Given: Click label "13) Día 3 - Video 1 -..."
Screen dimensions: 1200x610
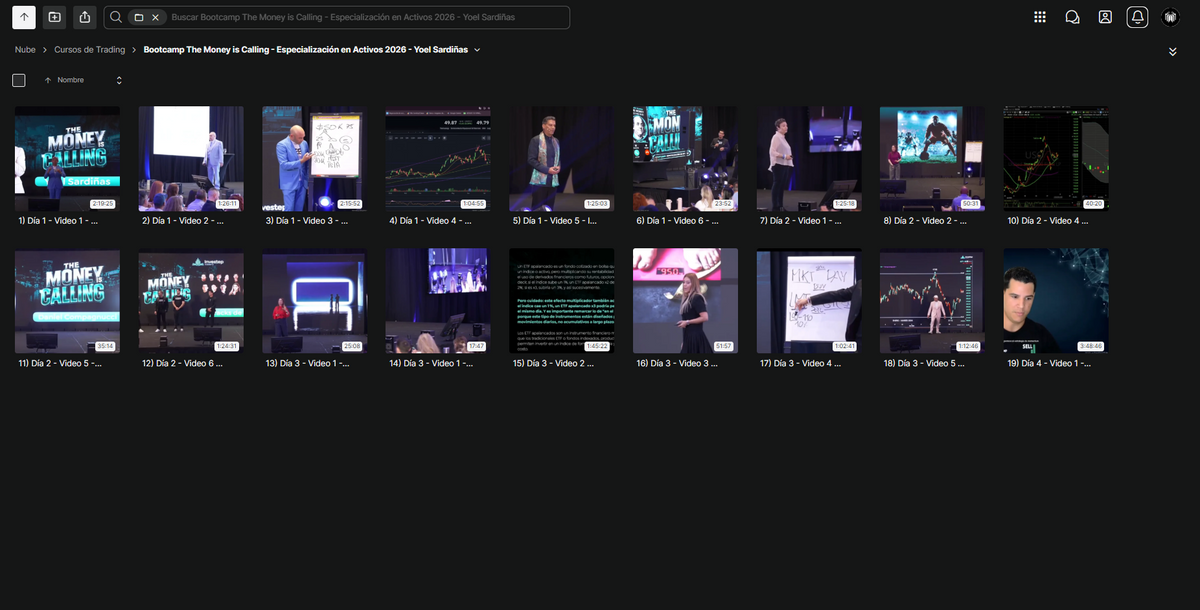Looking at the screenshot, I should [x=307, y=364].
